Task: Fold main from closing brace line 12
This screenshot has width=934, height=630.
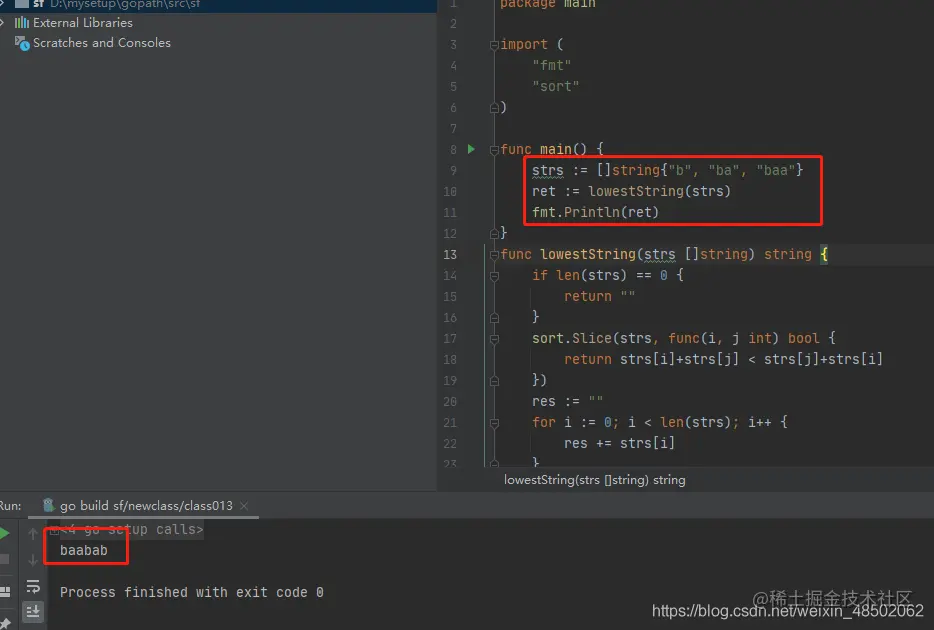Action: click(x=494, y=233)
